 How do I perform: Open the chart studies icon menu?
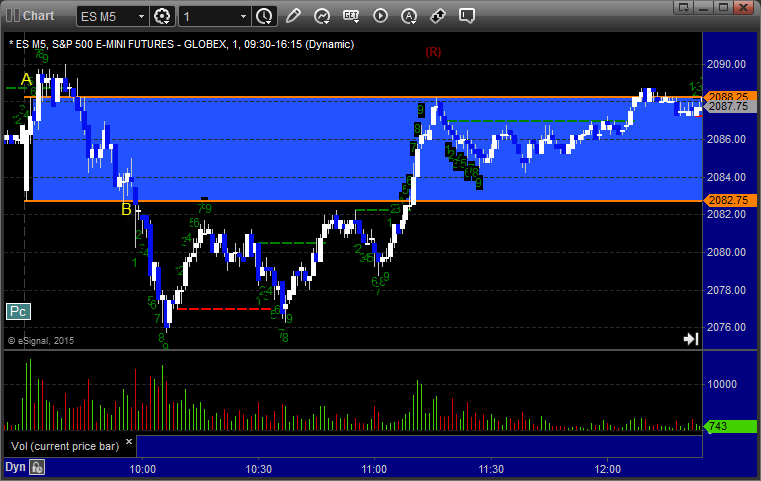322,16
